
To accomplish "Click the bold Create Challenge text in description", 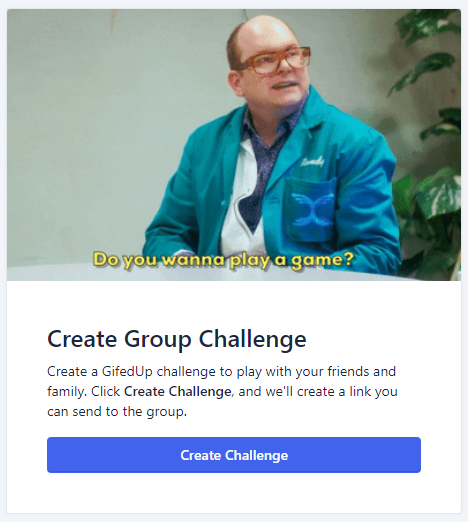I will coord(177,391).
